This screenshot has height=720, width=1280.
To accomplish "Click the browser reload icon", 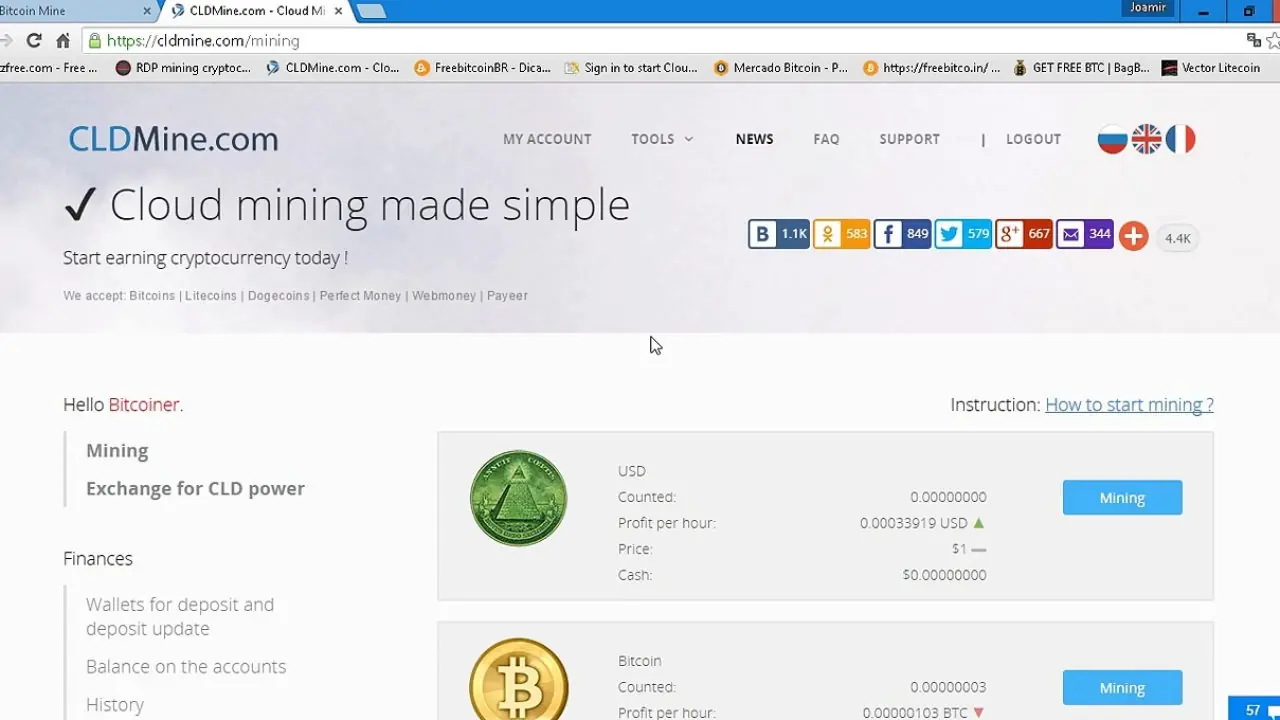I will pyautogui.click(x=34, y=41).
